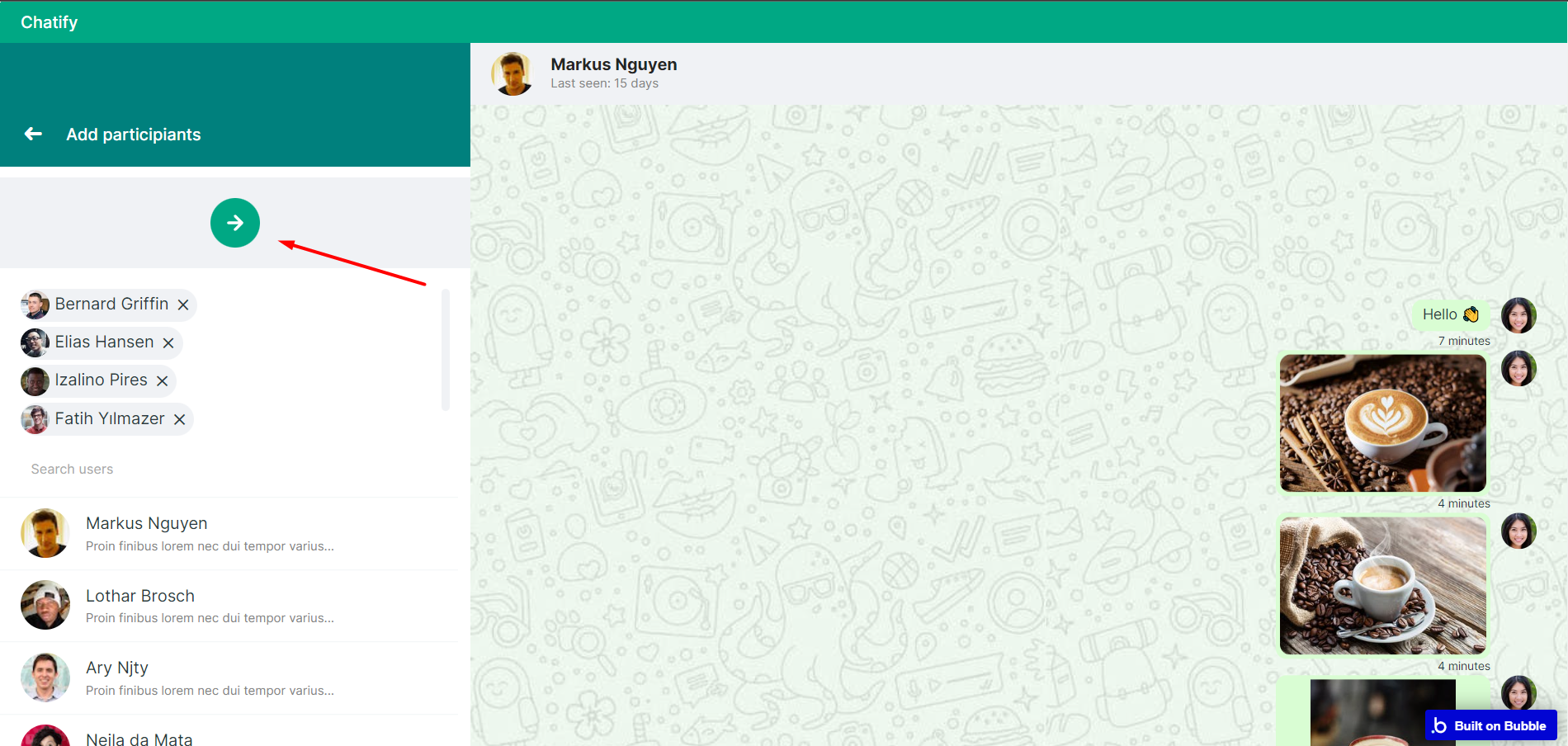Select Lothar Brosch in the user list

229,606
